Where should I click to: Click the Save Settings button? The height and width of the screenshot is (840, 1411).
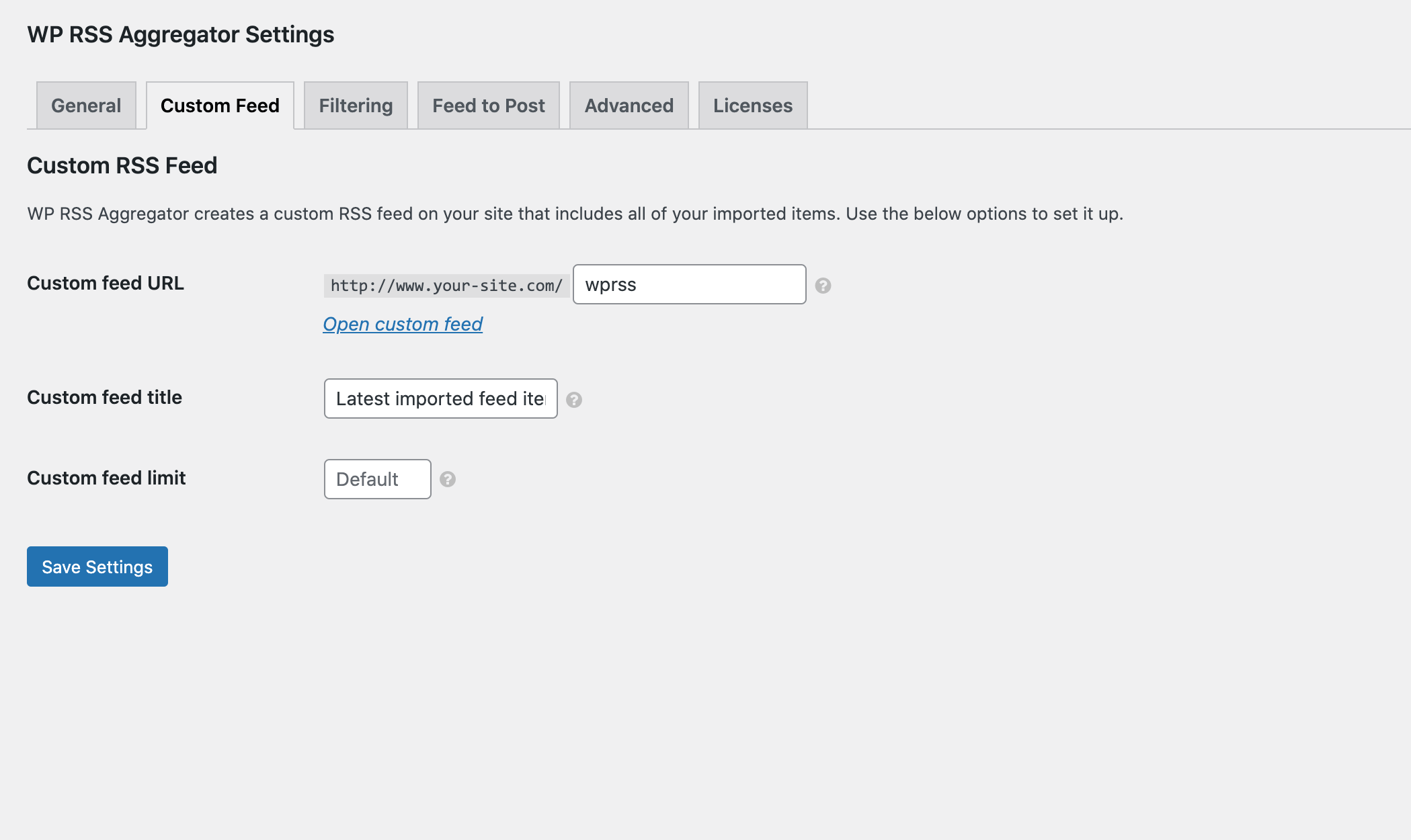(x=97, y=566)
